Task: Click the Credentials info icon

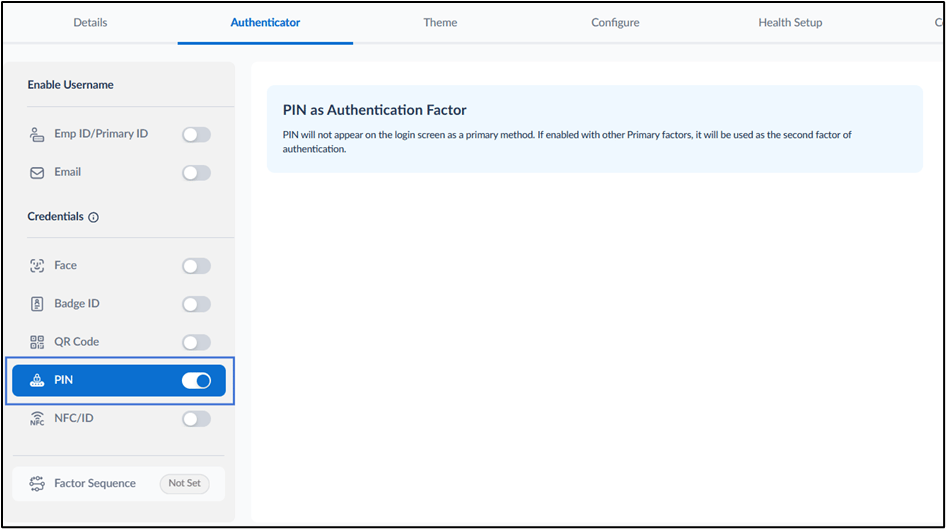Action: [94, 217]
